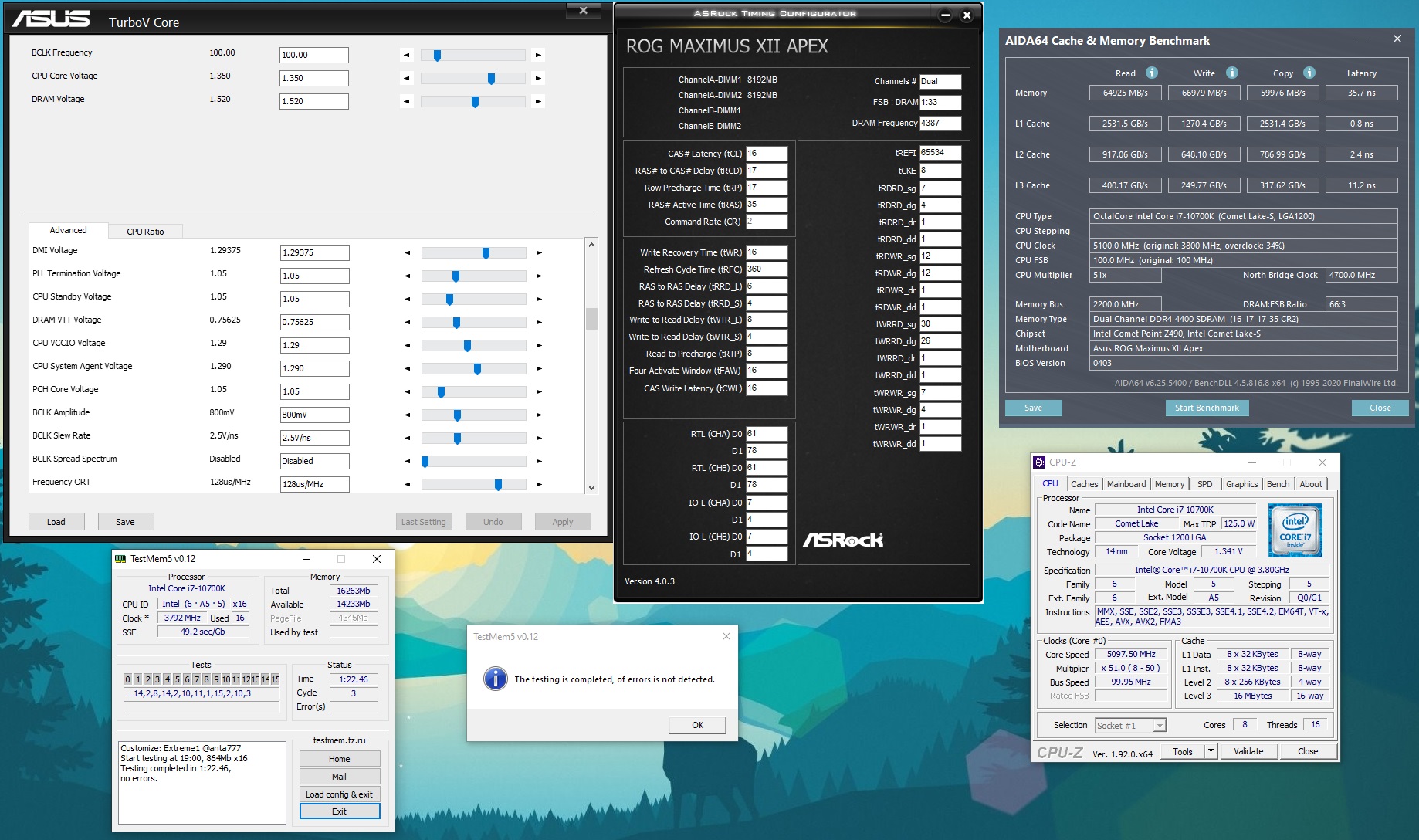Viewport: 1419px width, 840px height.
Task: Expand the Tools dropdown arrow in CPU-Z
Action: tap(1211, 751)
